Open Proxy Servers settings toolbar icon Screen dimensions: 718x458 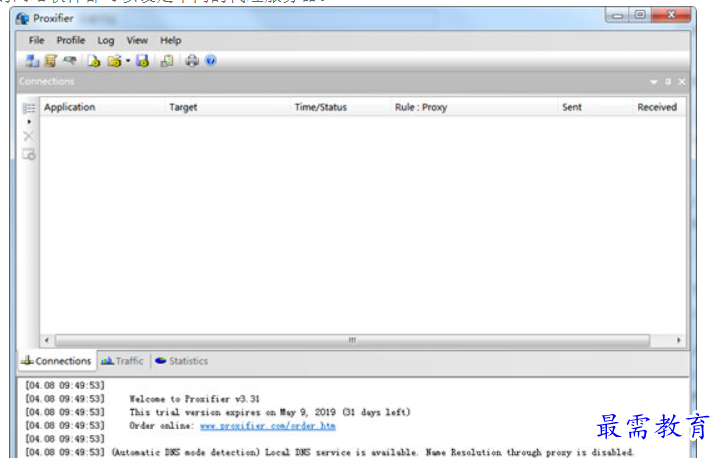click(x=32, y=60)
